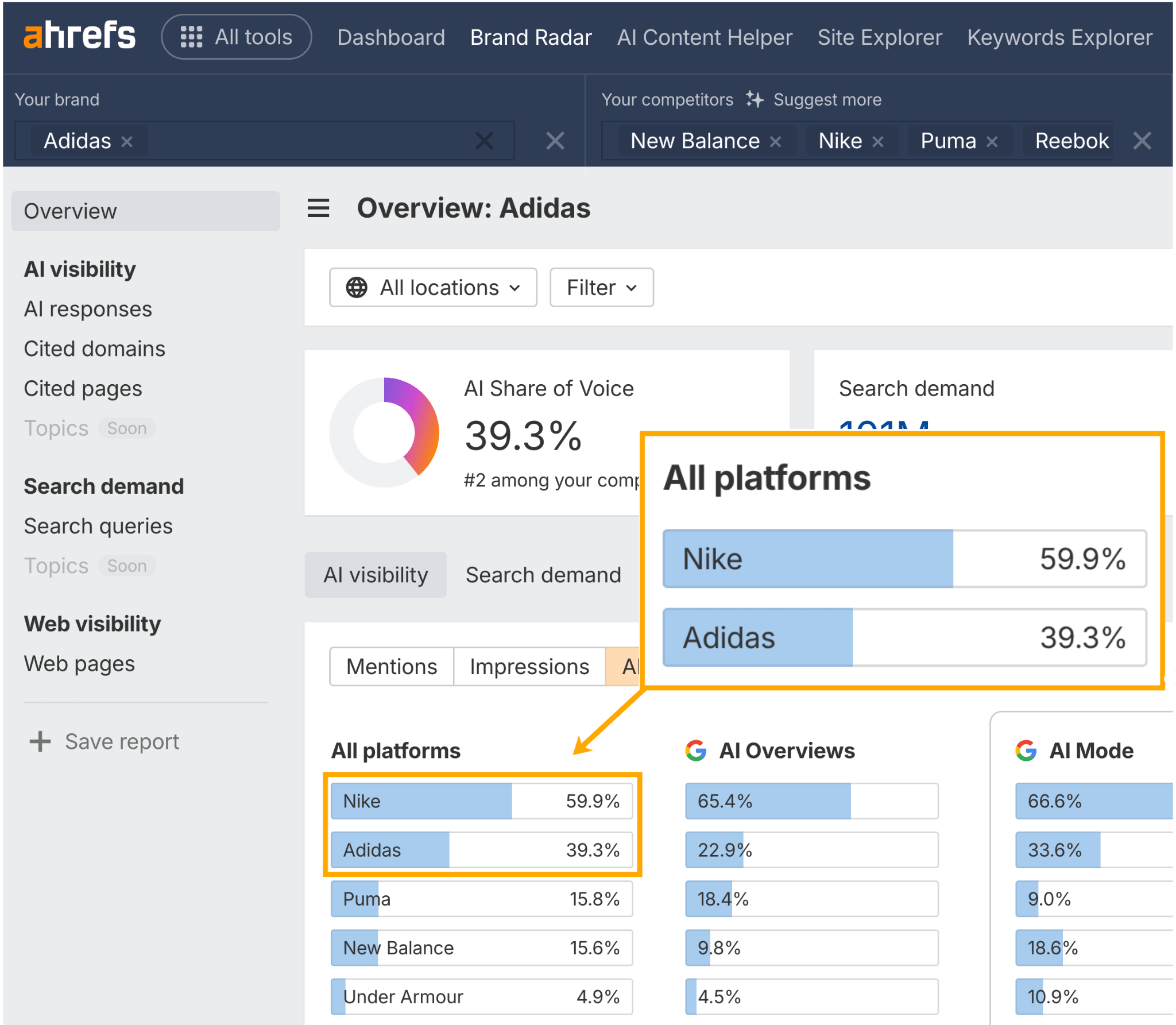Open Web pages report

[79, 664]
